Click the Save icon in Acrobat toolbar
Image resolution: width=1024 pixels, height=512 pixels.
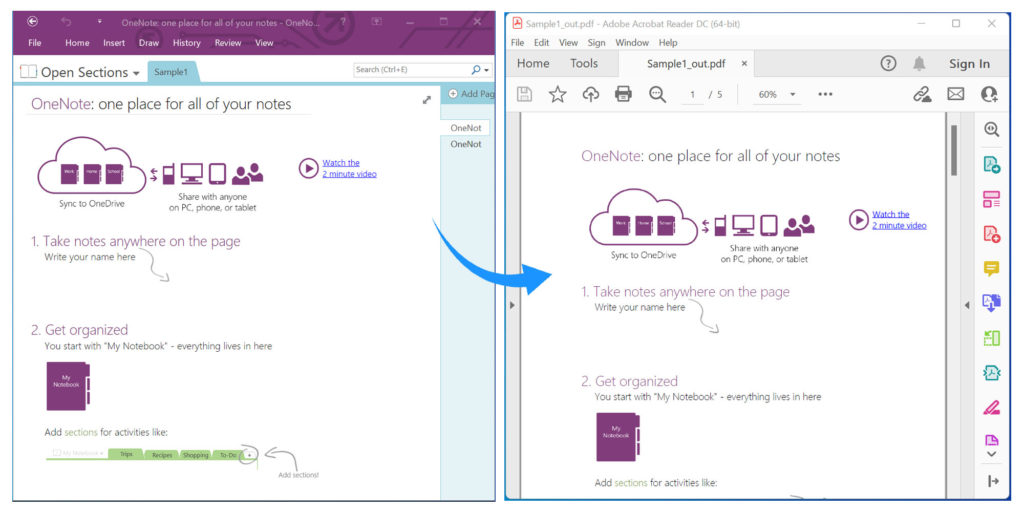[x=524, y=94]
